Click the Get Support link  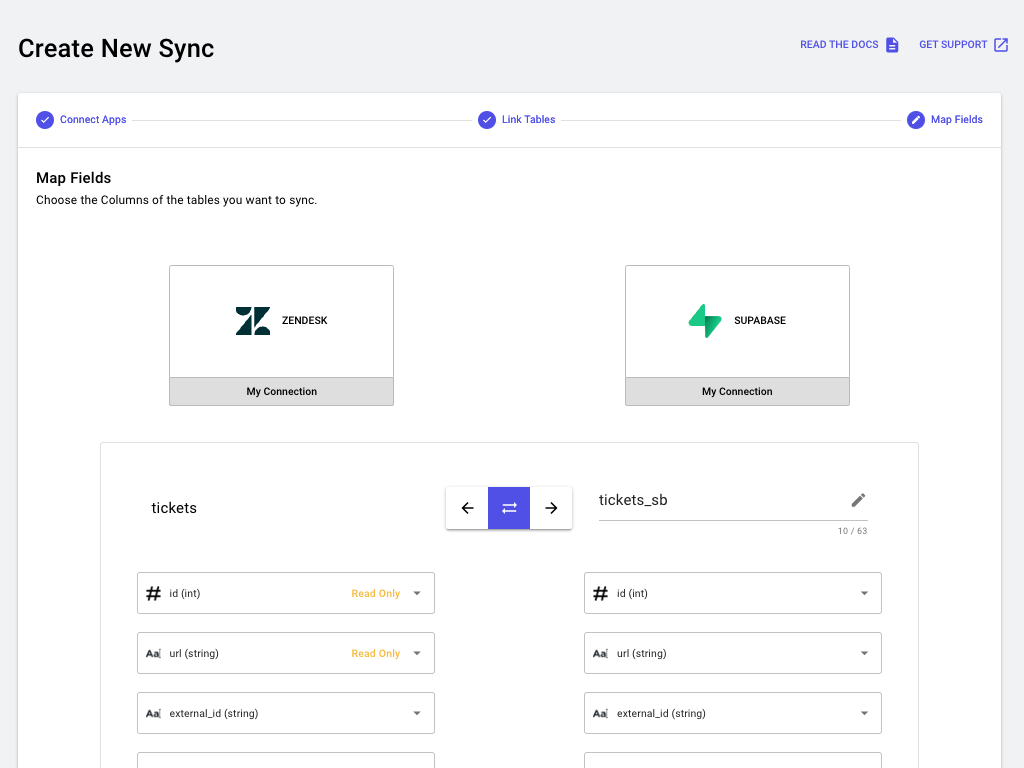[953, 45]
